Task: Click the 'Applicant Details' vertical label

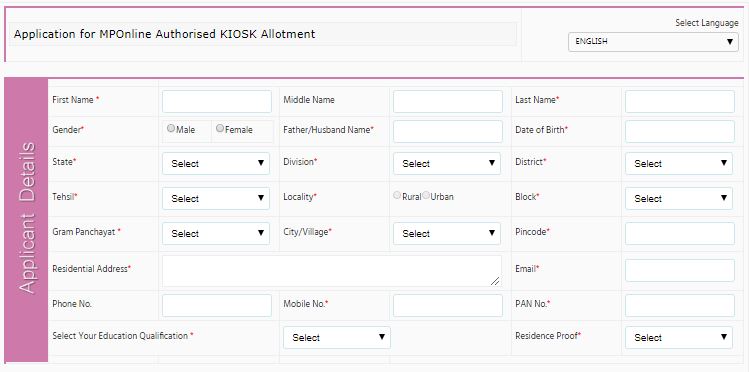Action: coord(26,217)
